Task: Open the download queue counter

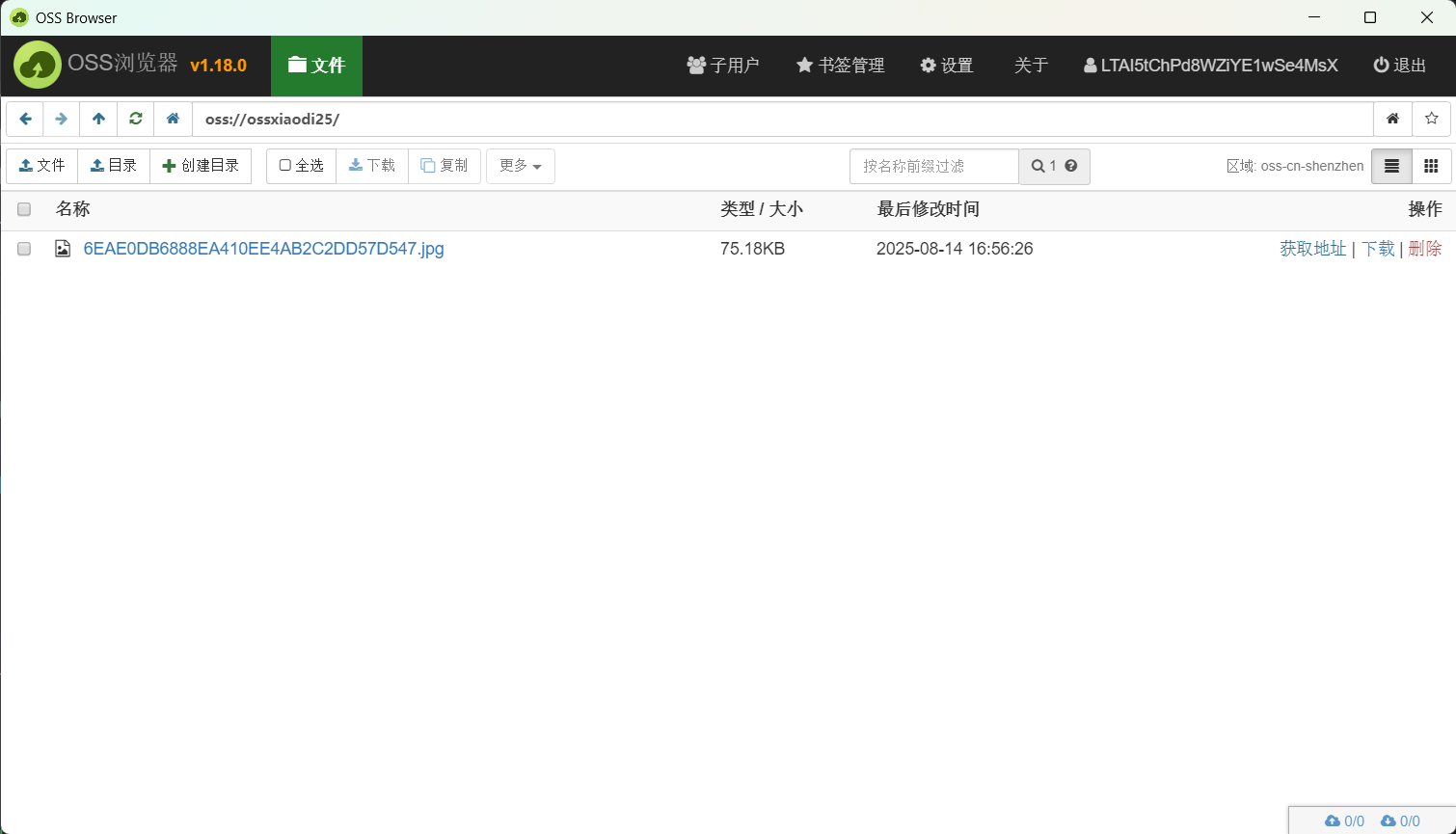Action: pos(1400,821)
